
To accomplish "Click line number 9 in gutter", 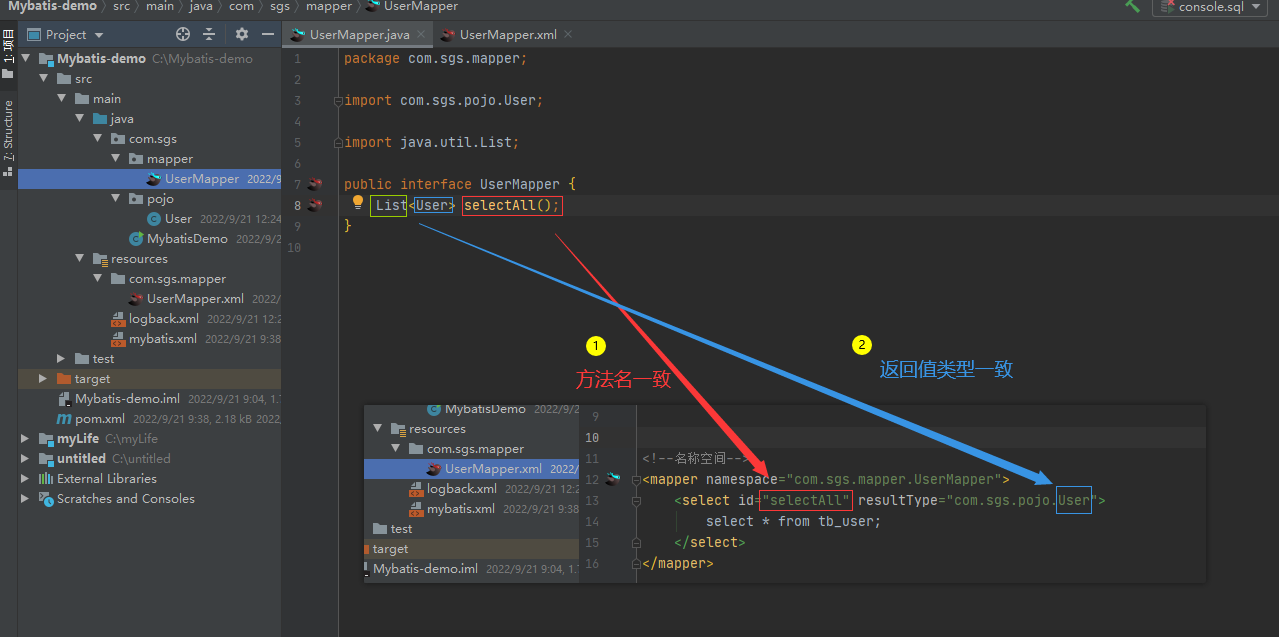I will [297, 226].
